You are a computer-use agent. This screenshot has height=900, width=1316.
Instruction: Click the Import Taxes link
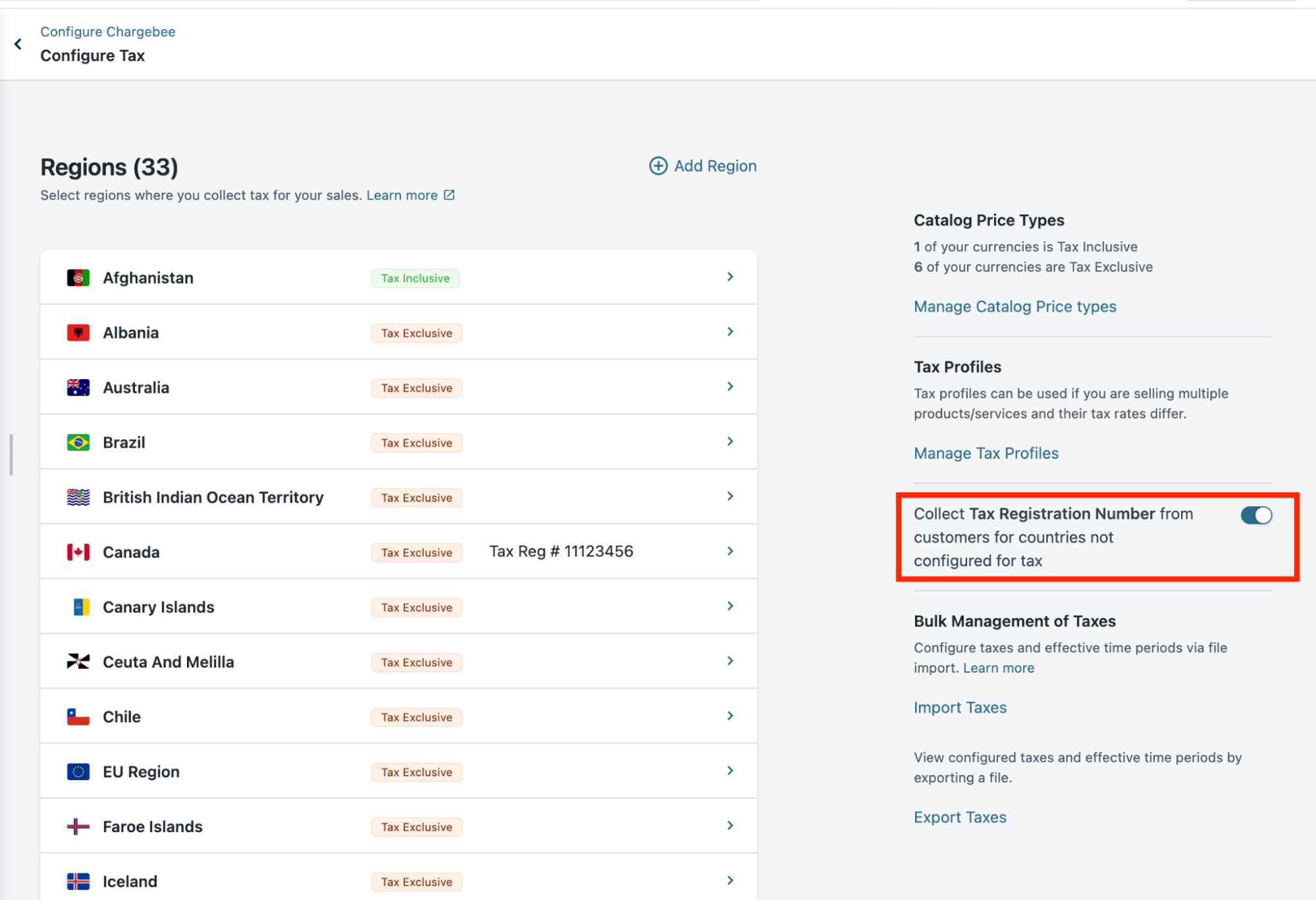(x=960, y=708)
